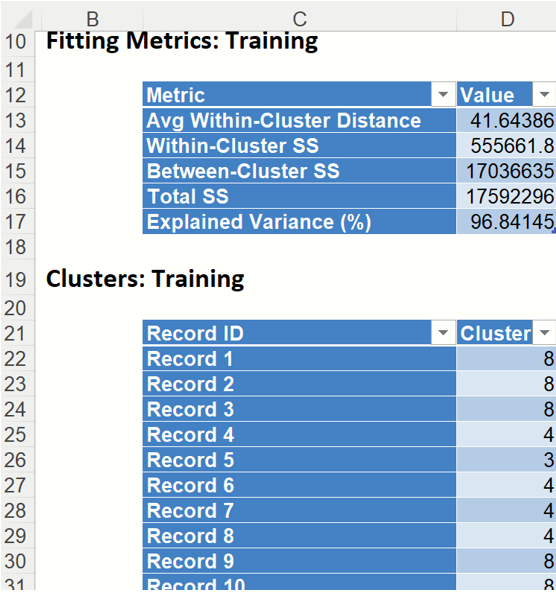Screen dimensions: 556x592
Task: Select 'Avg Within-Cluster Distance' cell
Action: pyautogui.click(x=299, y=120)
